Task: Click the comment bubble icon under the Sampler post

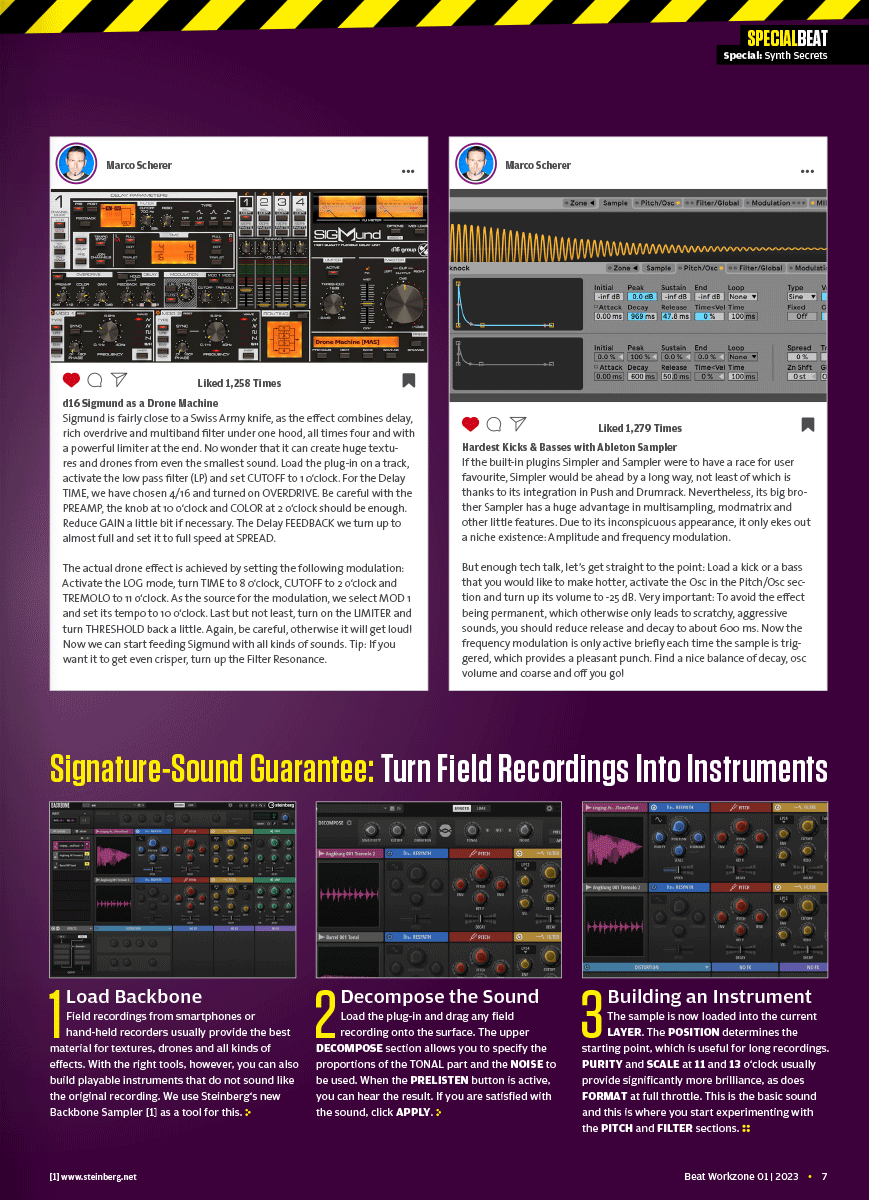Action: pos(494,424)
